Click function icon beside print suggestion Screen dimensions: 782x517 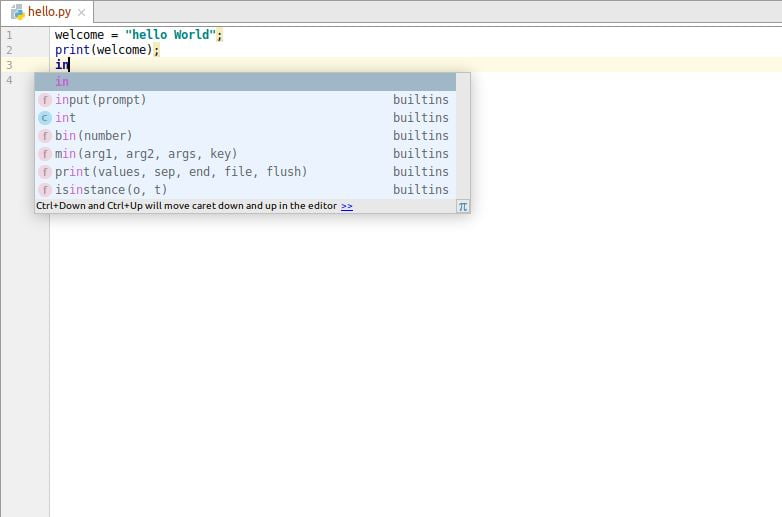click(x=45, y=172)
